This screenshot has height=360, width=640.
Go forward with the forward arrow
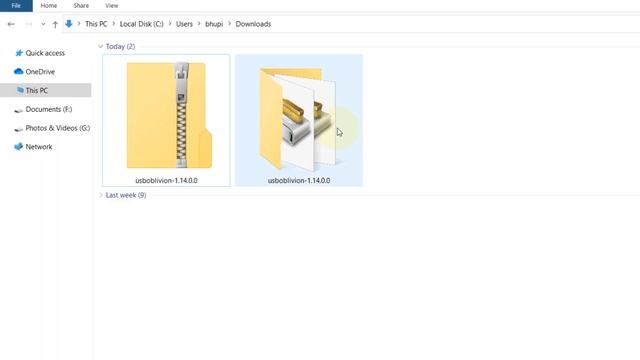pyautogui.click(x=29, y=24)
